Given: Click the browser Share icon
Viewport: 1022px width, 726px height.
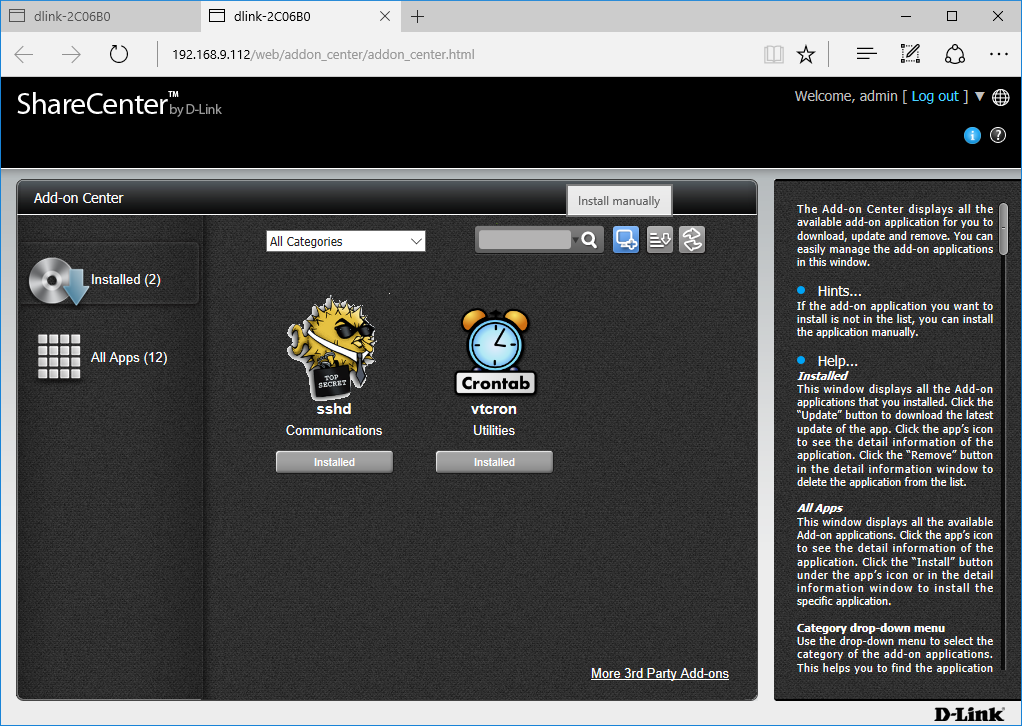Looking at the screenshot, I should (955, 54).
